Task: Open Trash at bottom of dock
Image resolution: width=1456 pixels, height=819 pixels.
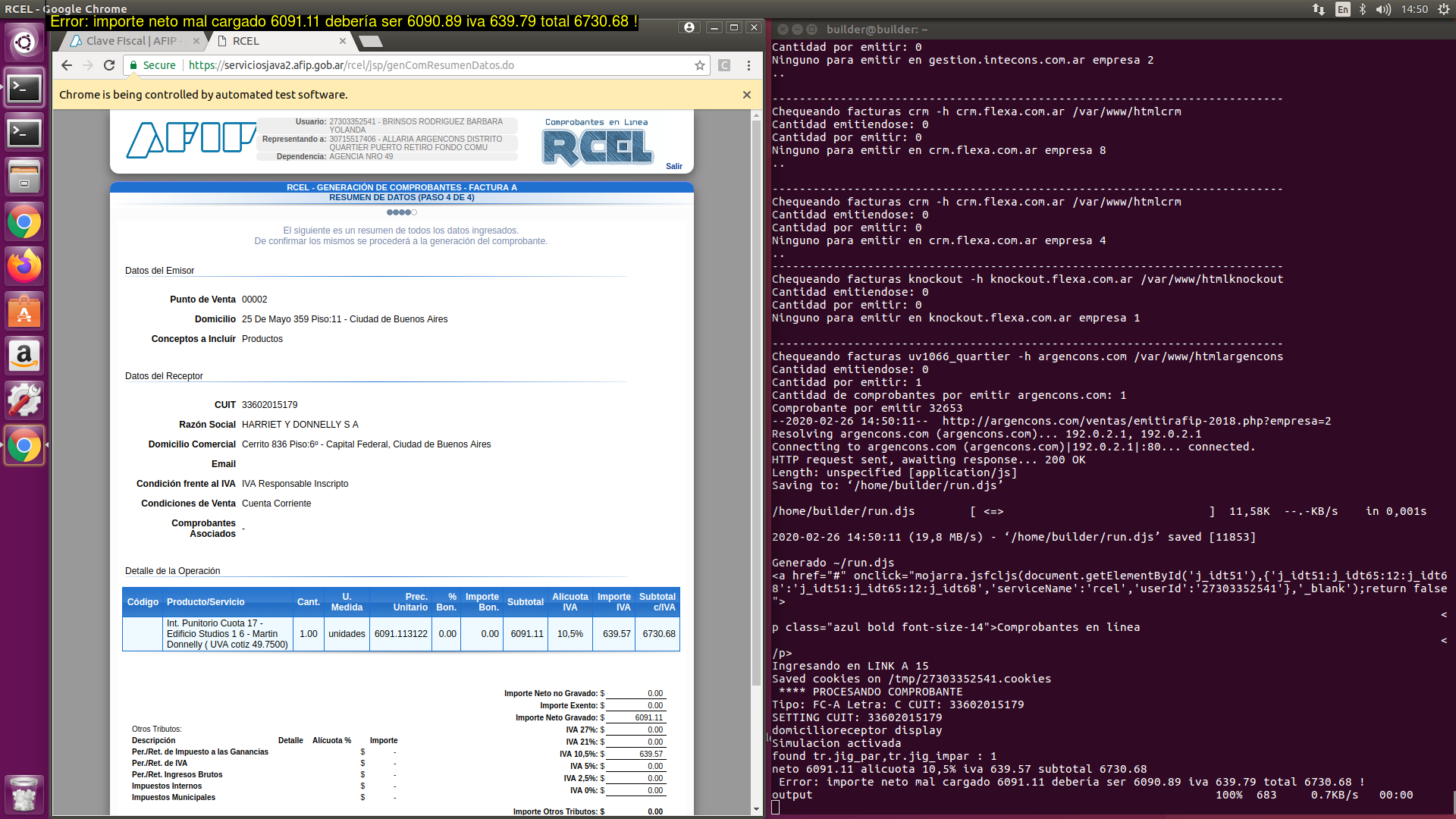Action: tap(24, 794)
